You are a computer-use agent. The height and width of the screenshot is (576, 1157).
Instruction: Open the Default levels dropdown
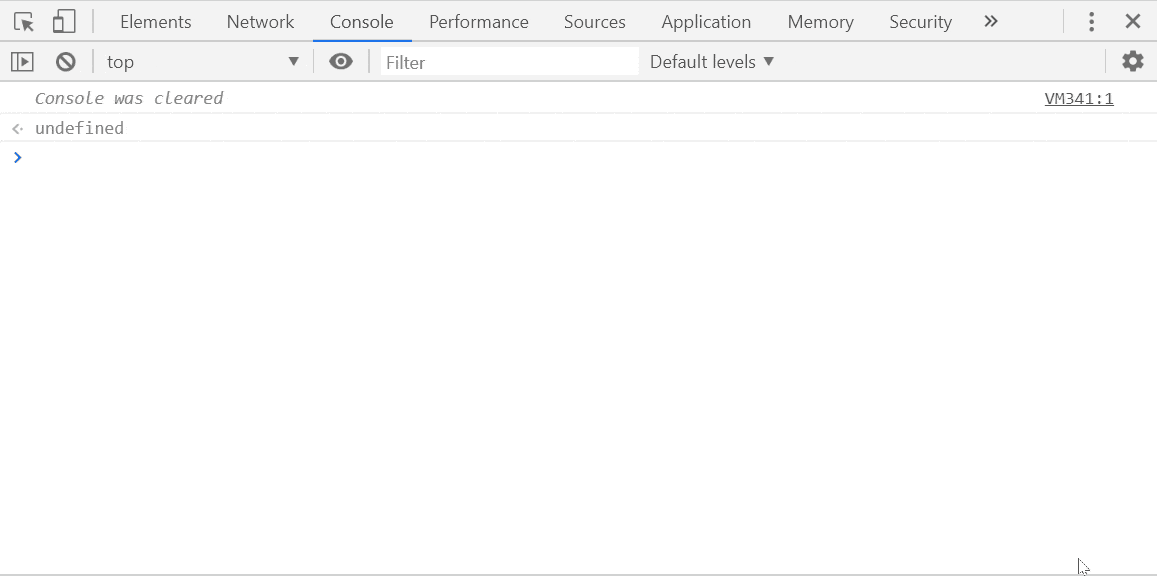point(712,62)
